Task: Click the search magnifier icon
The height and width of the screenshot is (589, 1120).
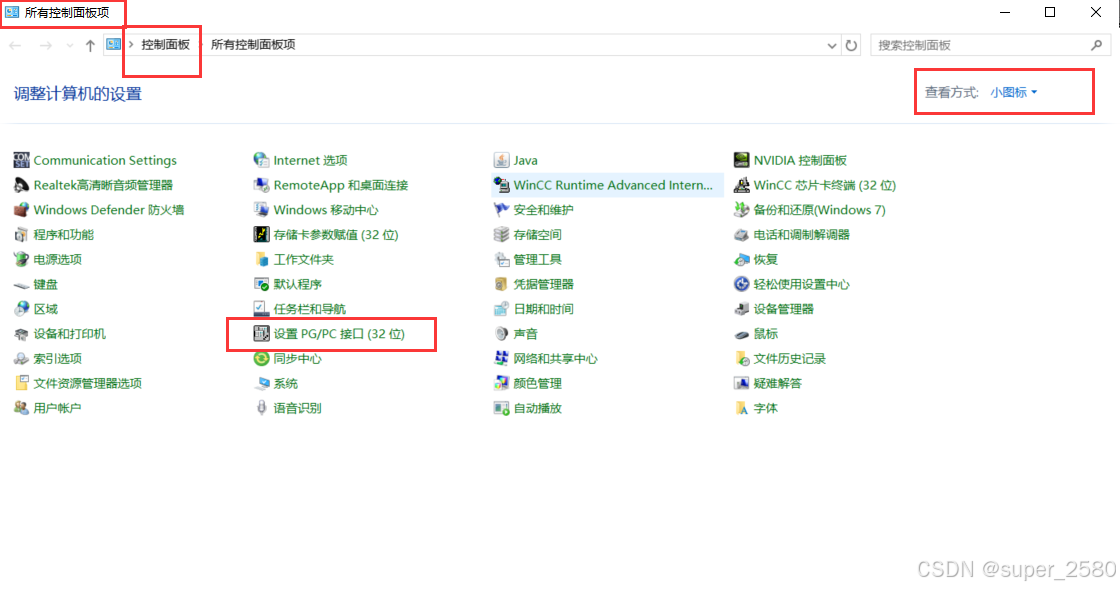Action: point(1096,45)
